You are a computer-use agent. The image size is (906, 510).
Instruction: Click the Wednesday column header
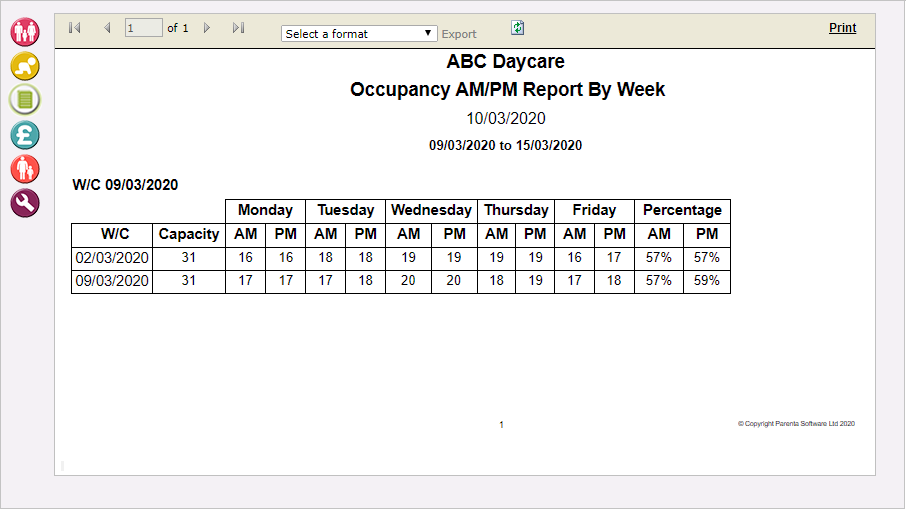click(431, 210)
